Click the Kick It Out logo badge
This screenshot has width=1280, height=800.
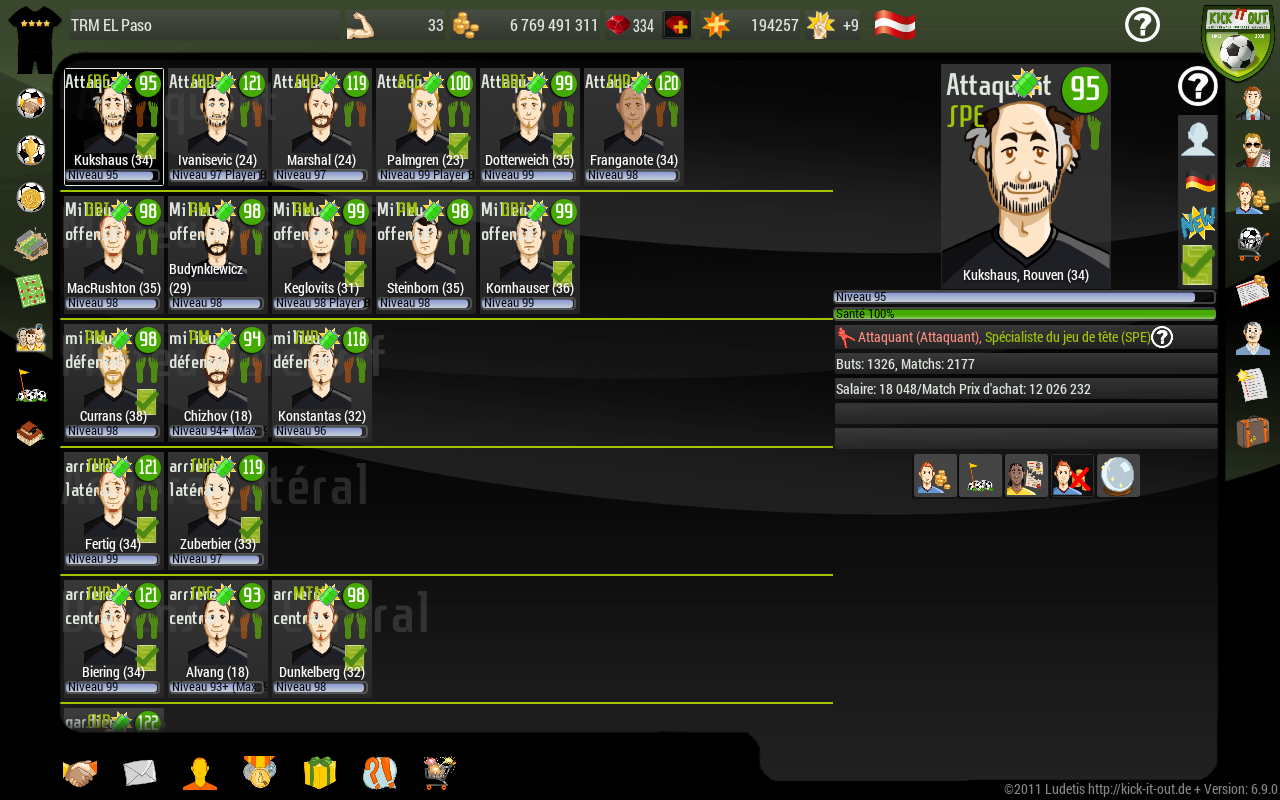point(1238,40)
